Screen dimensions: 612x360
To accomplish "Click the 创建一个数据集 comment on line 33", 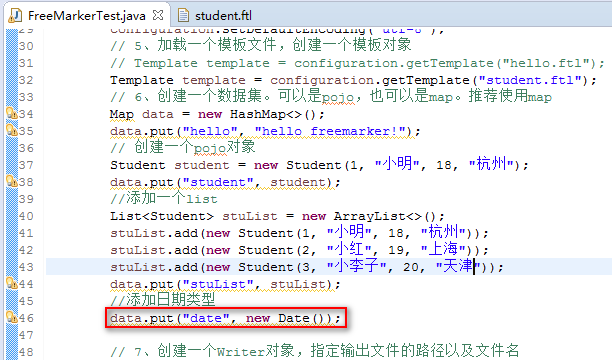I will (x=331, y=96).
